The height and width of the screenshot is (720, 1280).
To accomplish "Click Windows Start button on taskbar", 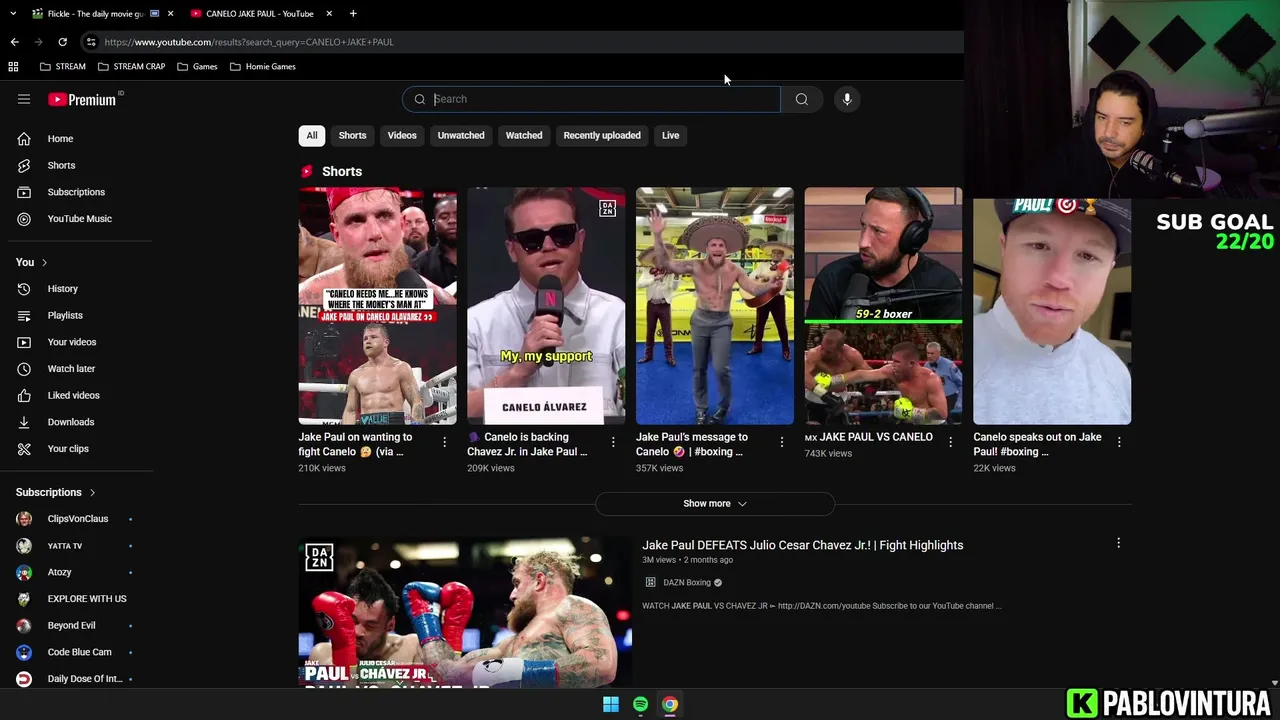I will coord(610,704).
